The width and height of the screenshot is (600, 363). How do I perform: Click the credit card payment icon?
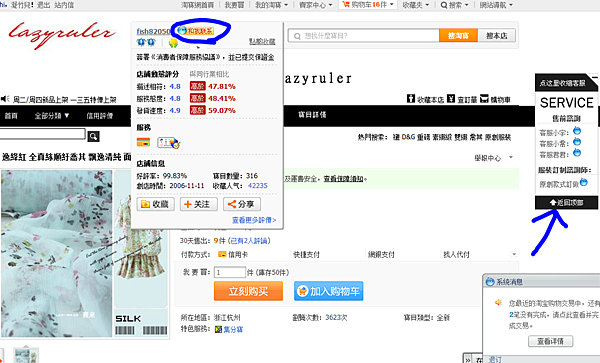[x=222, y=254]
